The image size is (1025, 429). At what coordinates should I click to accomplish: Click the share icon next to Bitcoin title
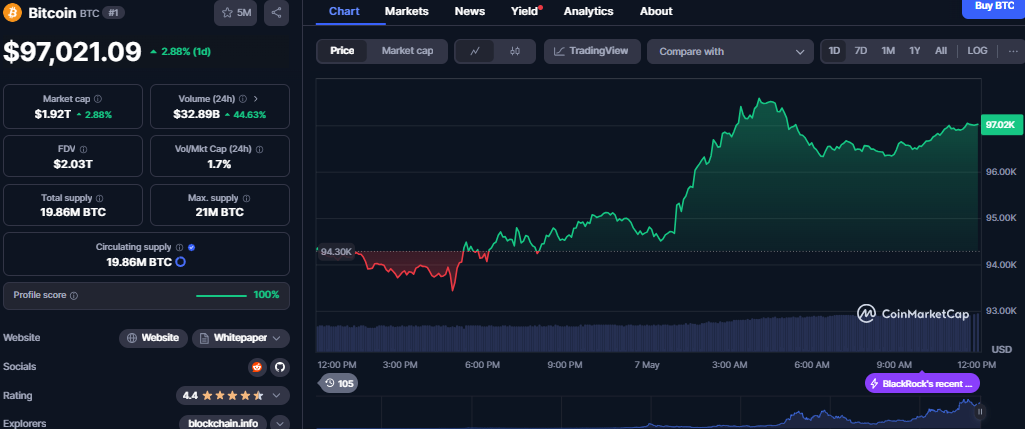pos(276,13)
